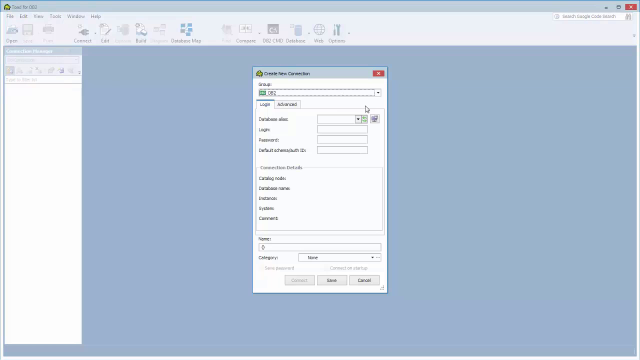Open the Help menu
Image resolution: width=640 pixels, height=360 pixels.
tap(96, 16)
